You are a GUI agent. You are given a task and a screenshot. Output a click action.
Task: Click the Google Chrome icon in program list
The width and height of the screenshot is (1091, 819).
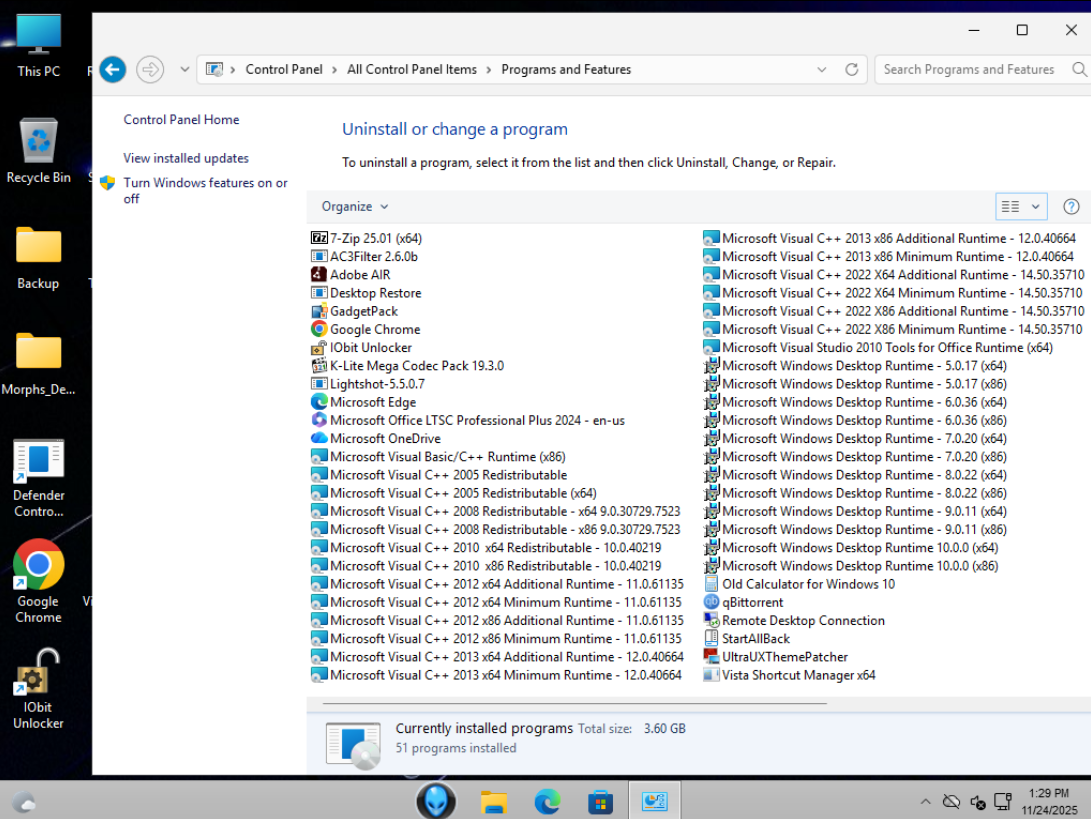pos(319,329)
